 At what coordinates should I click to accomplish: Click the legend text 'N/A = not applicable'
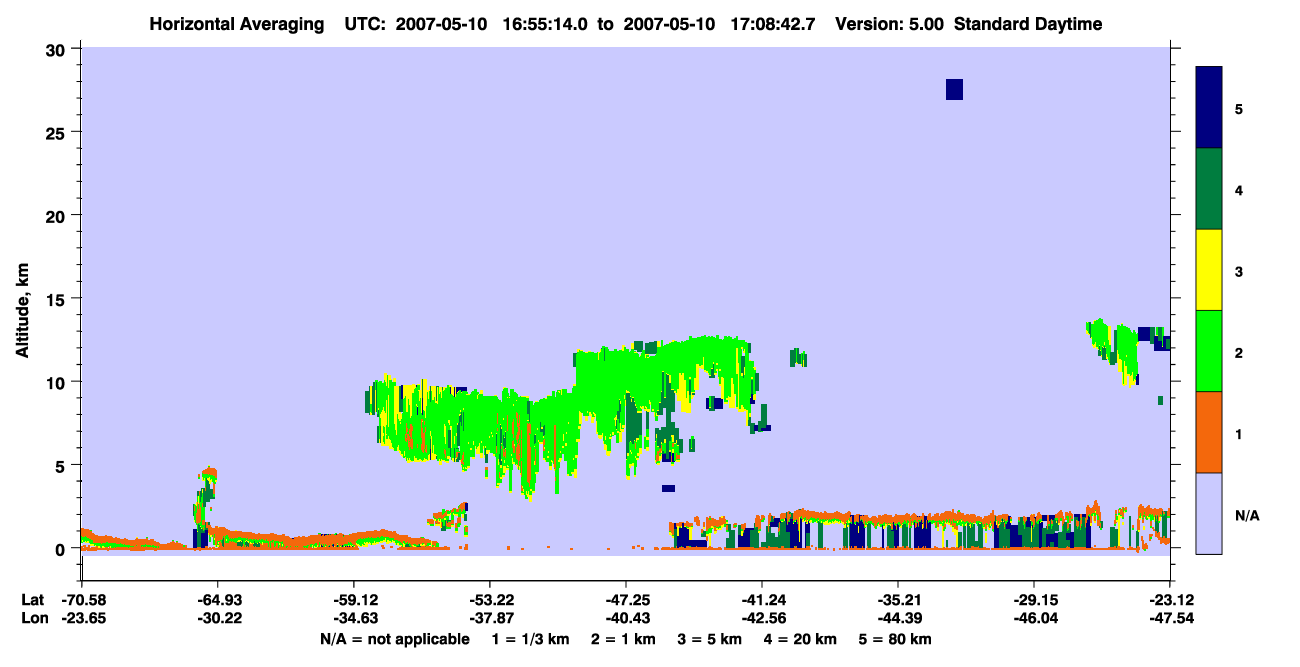point(394,639)
